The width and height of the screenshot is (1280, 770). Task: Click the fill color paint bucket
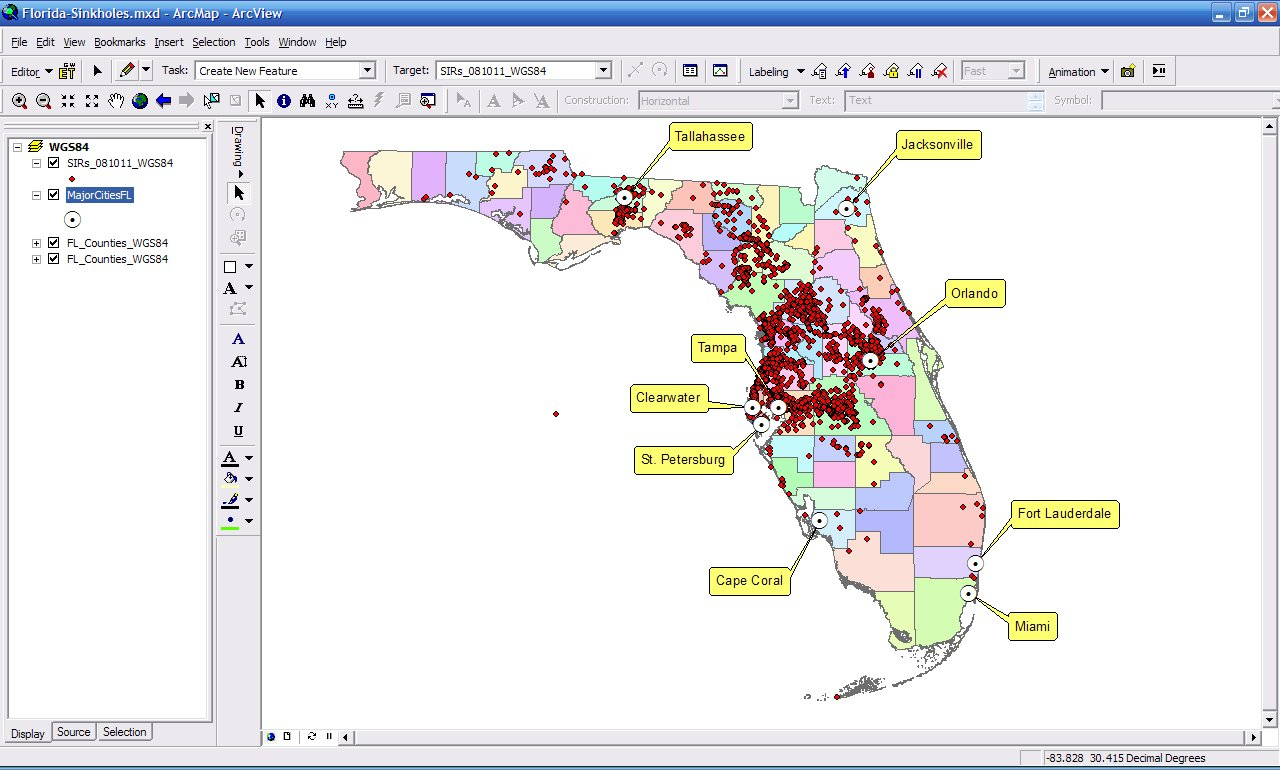pos(230,479)
